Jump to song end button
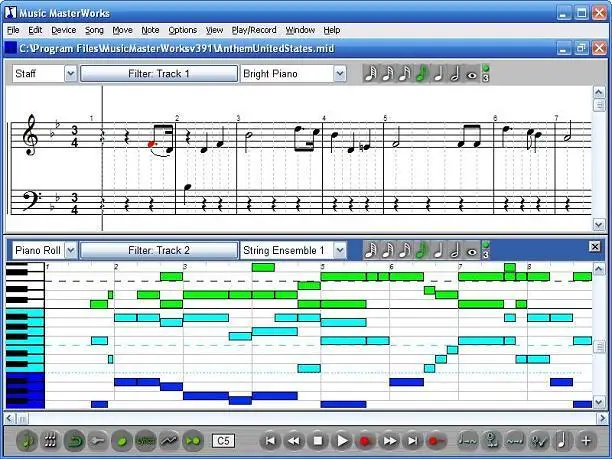The image size is (612, 459). tap(412, 441)
